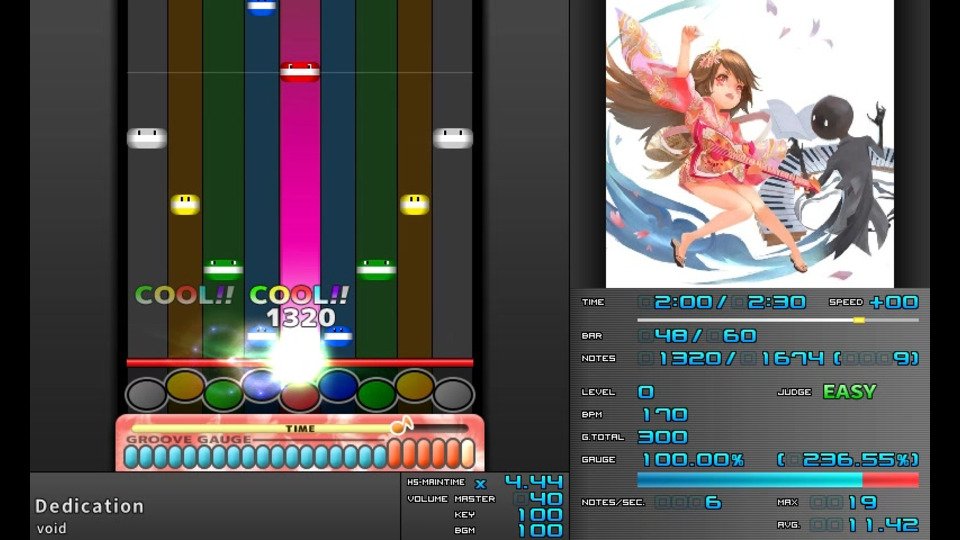The width and height of the screenshot is (960, 540).
Task: Click the AVG. value 11.42
Action: pyautogui.click(x=883, y=525)
